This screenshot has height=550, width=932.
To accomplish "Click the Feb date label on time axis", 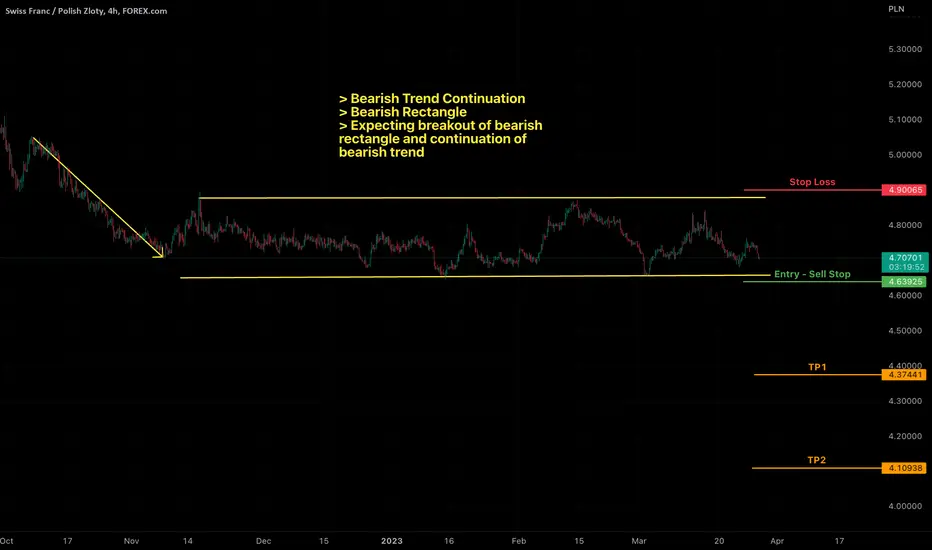I will [519, 541].
